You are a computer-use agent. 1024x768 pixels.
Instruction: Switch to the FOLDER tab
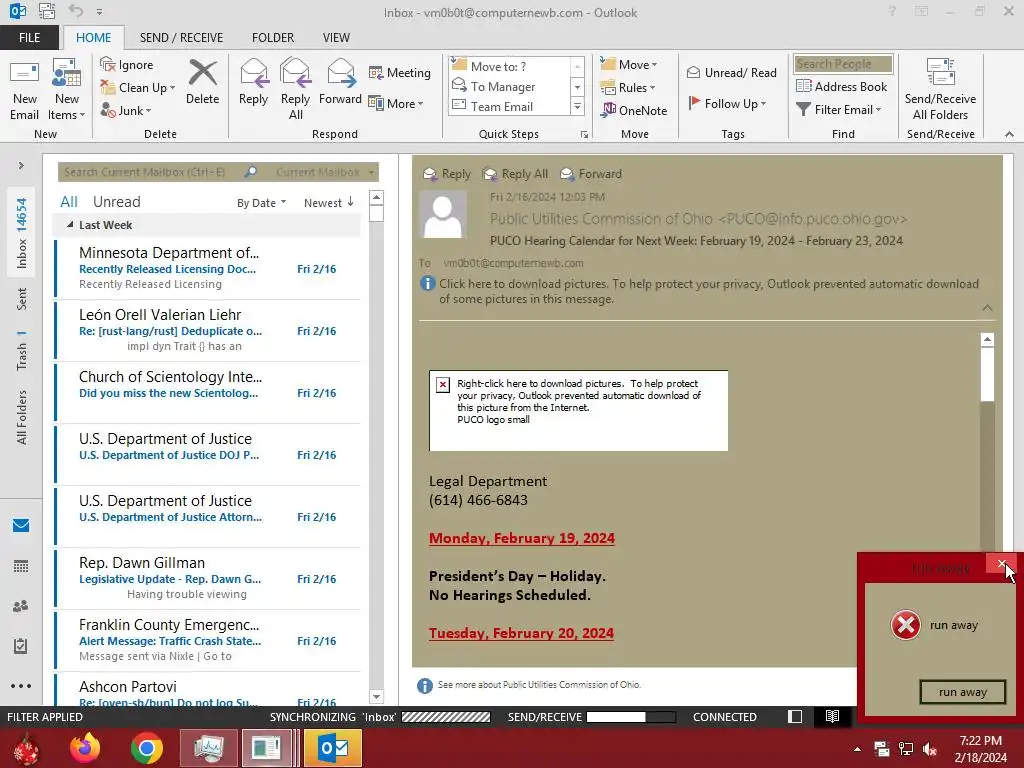(273, 38)
